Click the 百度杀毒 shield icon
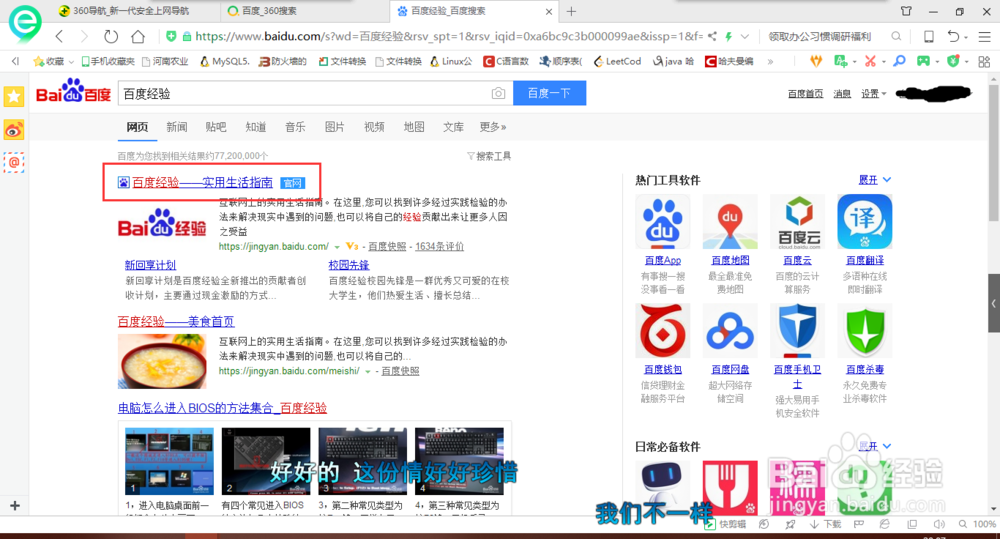This screenshot has width=1000, height=539. point(865,331)
